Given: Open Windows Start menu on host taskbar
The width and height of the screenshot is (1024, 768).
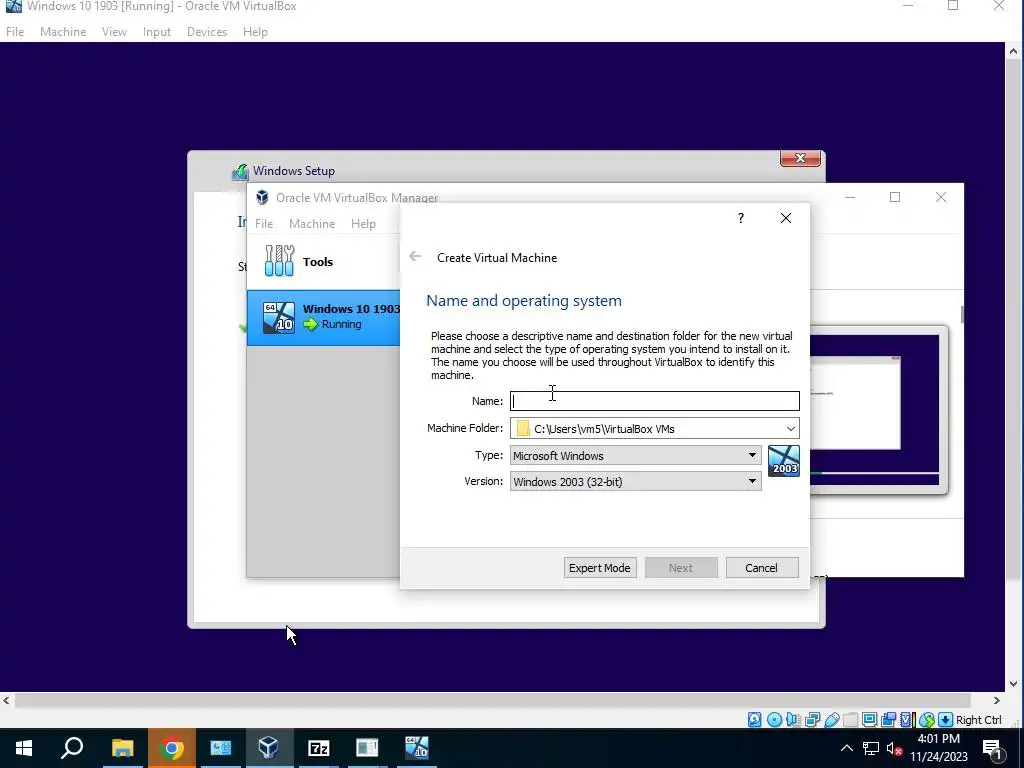Looking at the screenshot, I should coord(24,748).
